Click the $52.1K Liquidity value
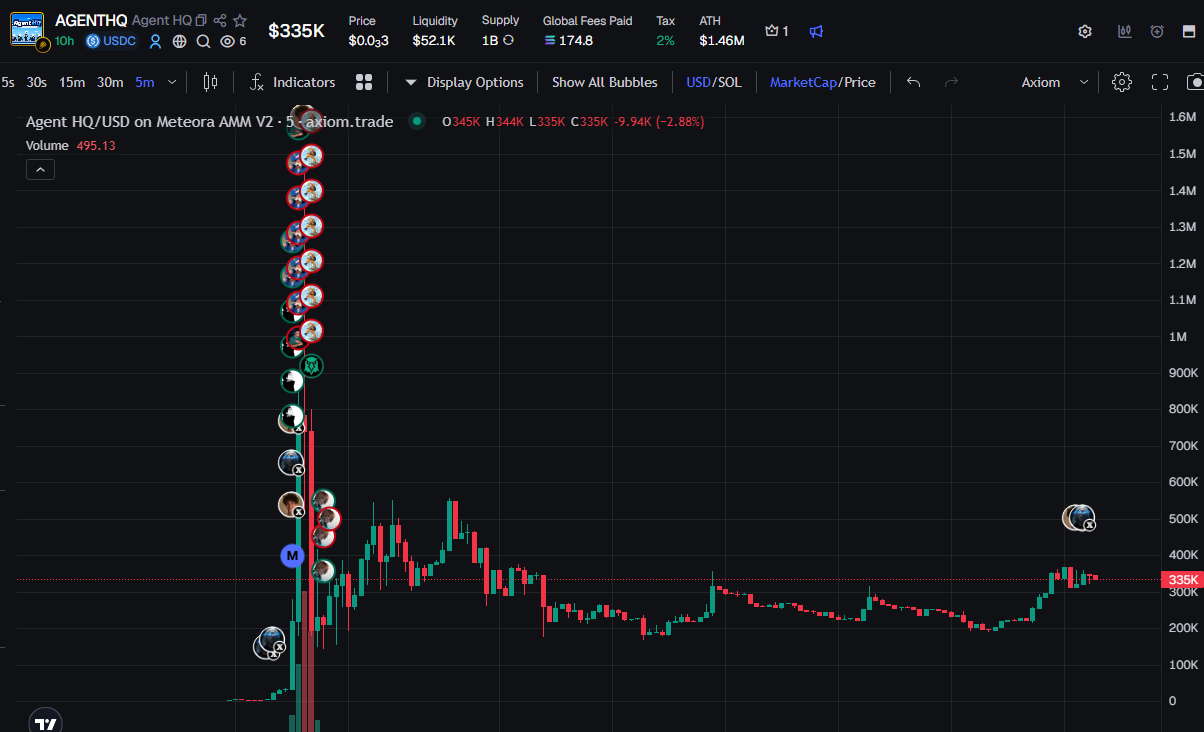The image size is (1204, 732). click(434, 41)
